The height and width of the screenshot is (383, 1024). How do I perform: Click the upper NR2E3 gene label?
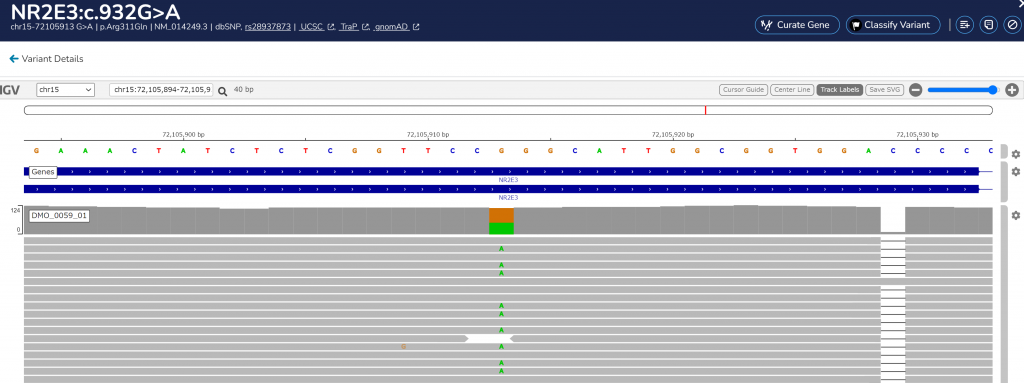(508, 180)
